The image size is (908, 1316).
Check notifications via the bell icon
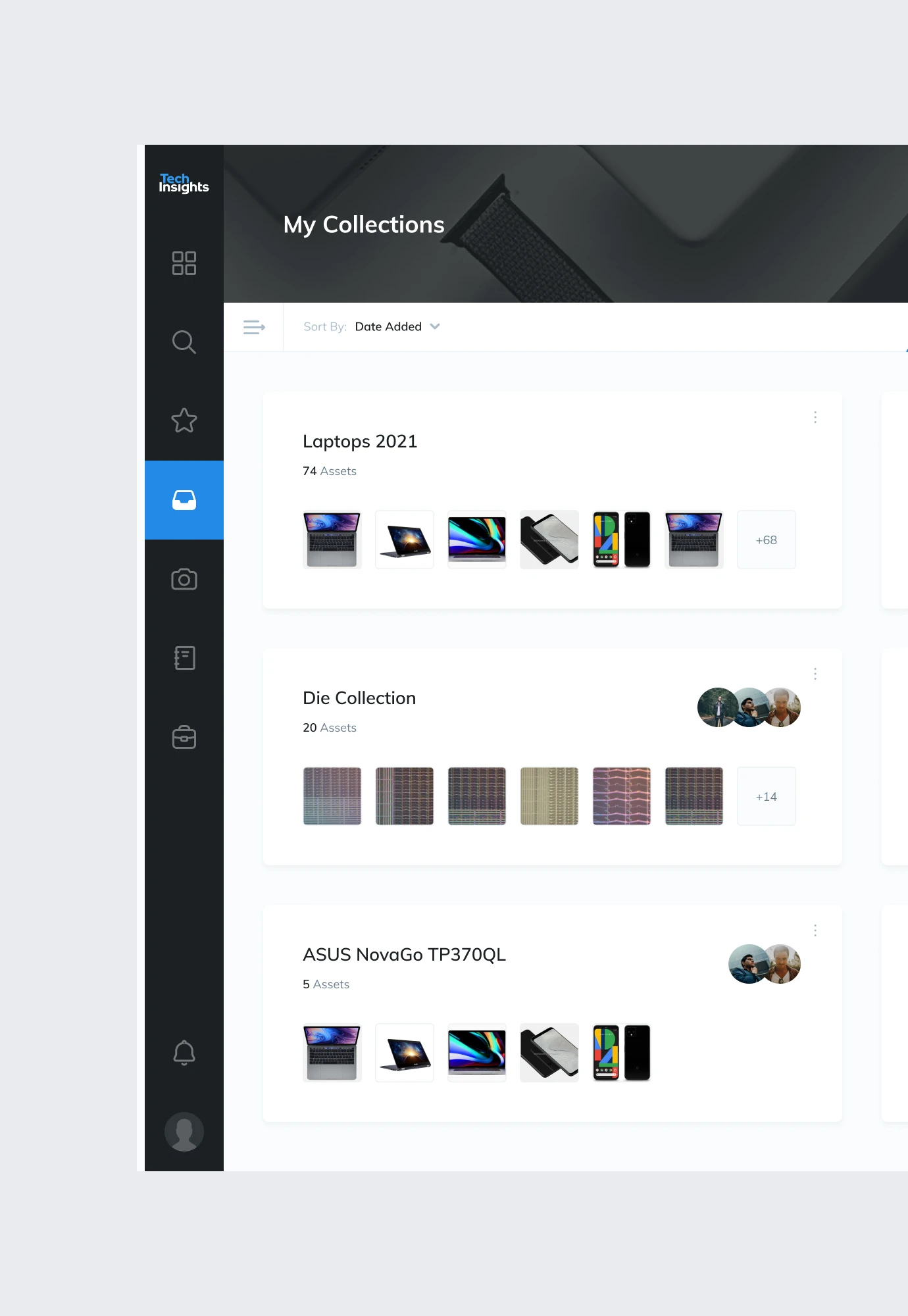click(184, 1053)
